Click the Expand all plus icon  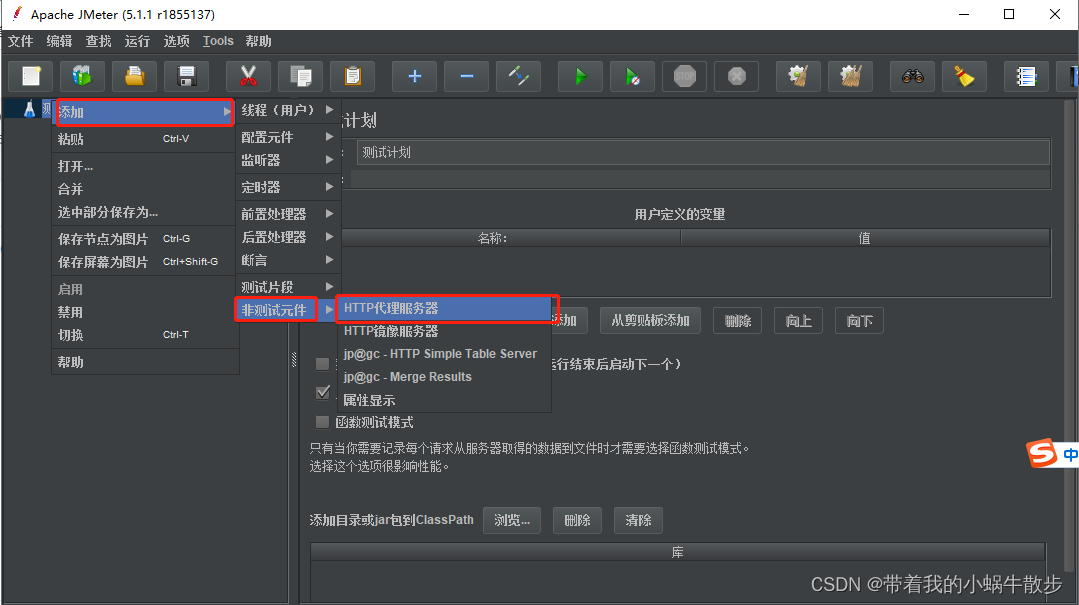click(x=414, y=76)
